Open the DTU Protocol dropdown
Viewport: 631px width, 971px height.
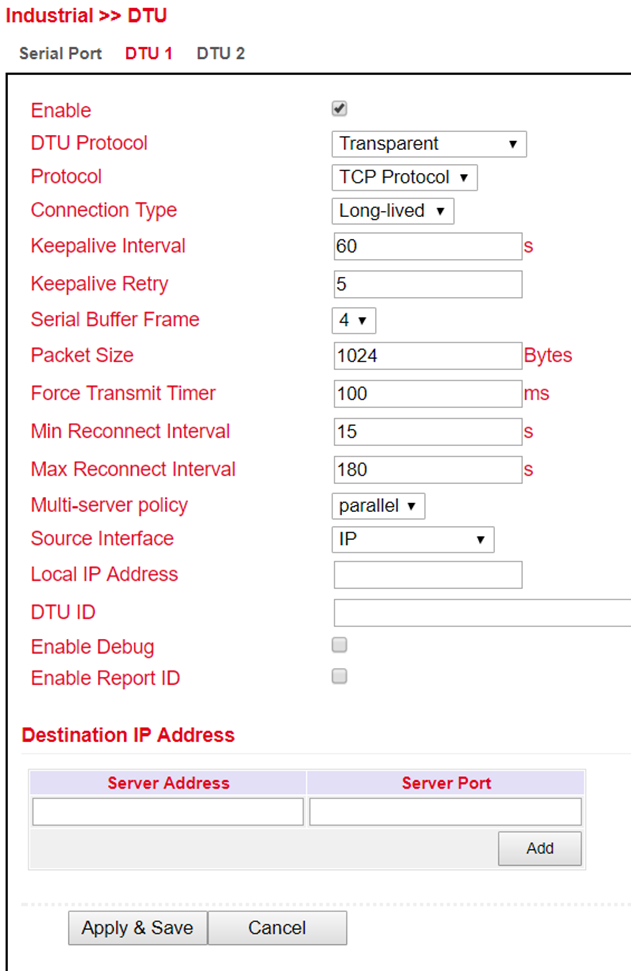click(429, 144)
